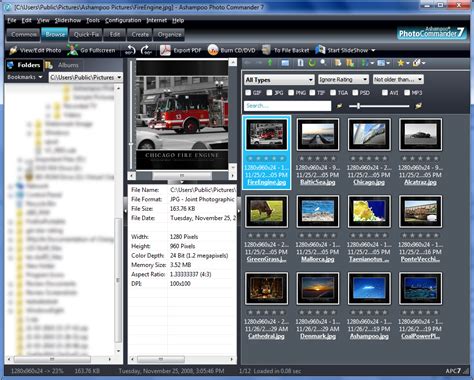474x380 pixels.
Task: Click the second orange move-files icon
Action: (350, 63)
